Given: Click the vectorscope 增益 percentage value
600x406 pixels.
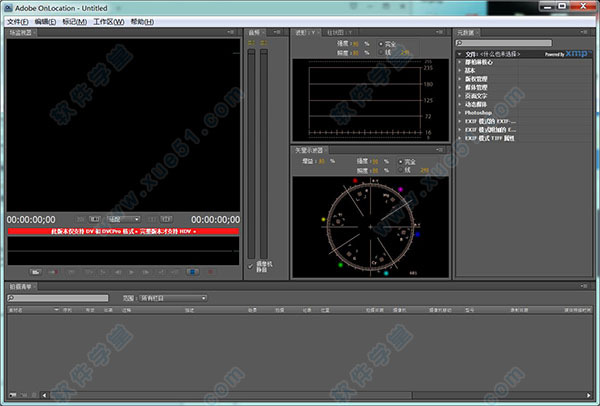Looking at the screenshot, I should 321,161.
